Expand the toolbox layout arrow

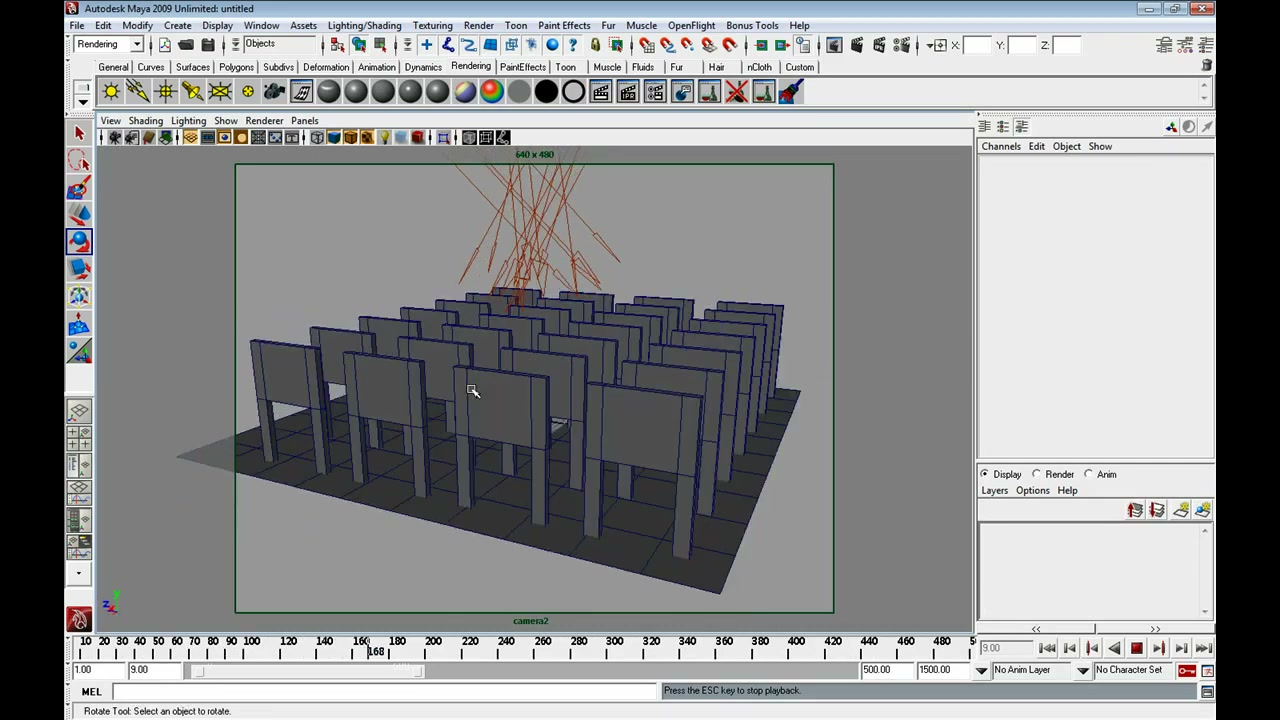(x=79, y=574)
